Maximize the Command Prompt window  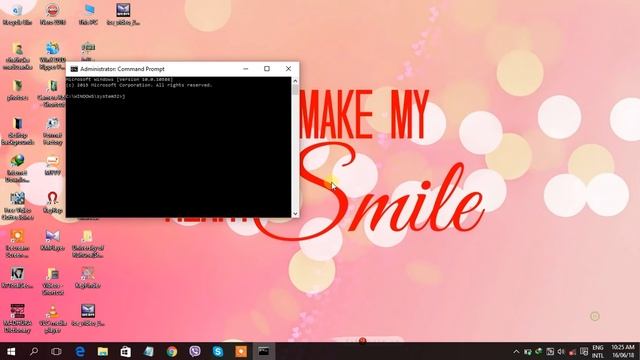(x=267, y=69)
